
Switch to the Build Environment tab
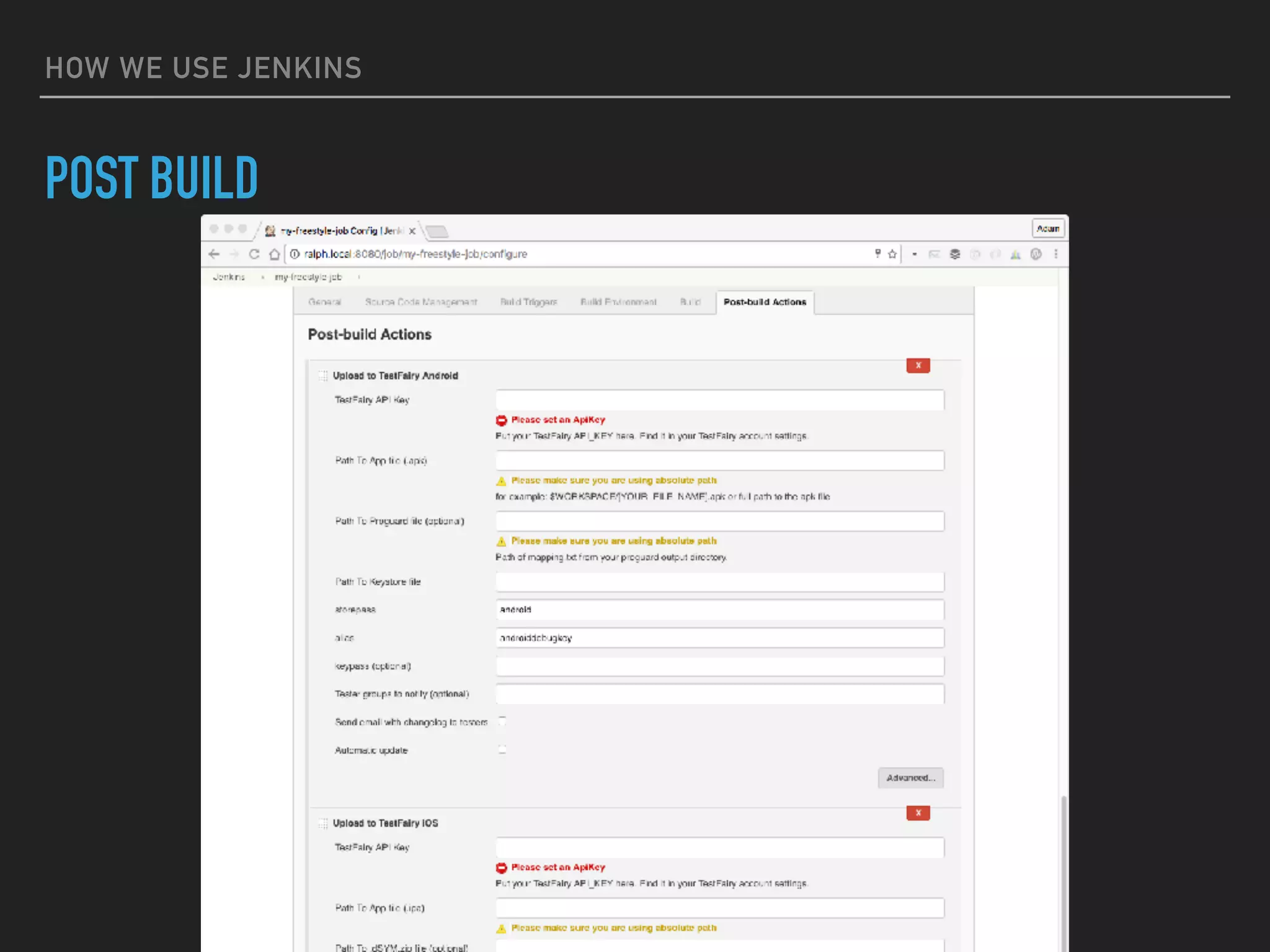[618, 302]
